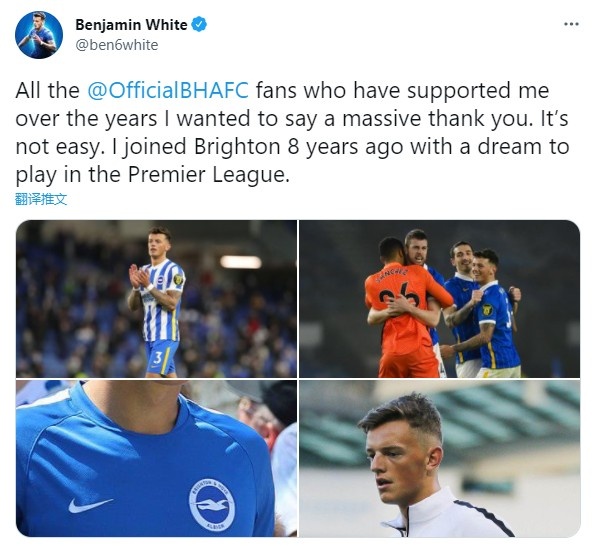The image size is (593, 546).
Task: Click the blue verified checkmark badge
Action: point(199,25)
